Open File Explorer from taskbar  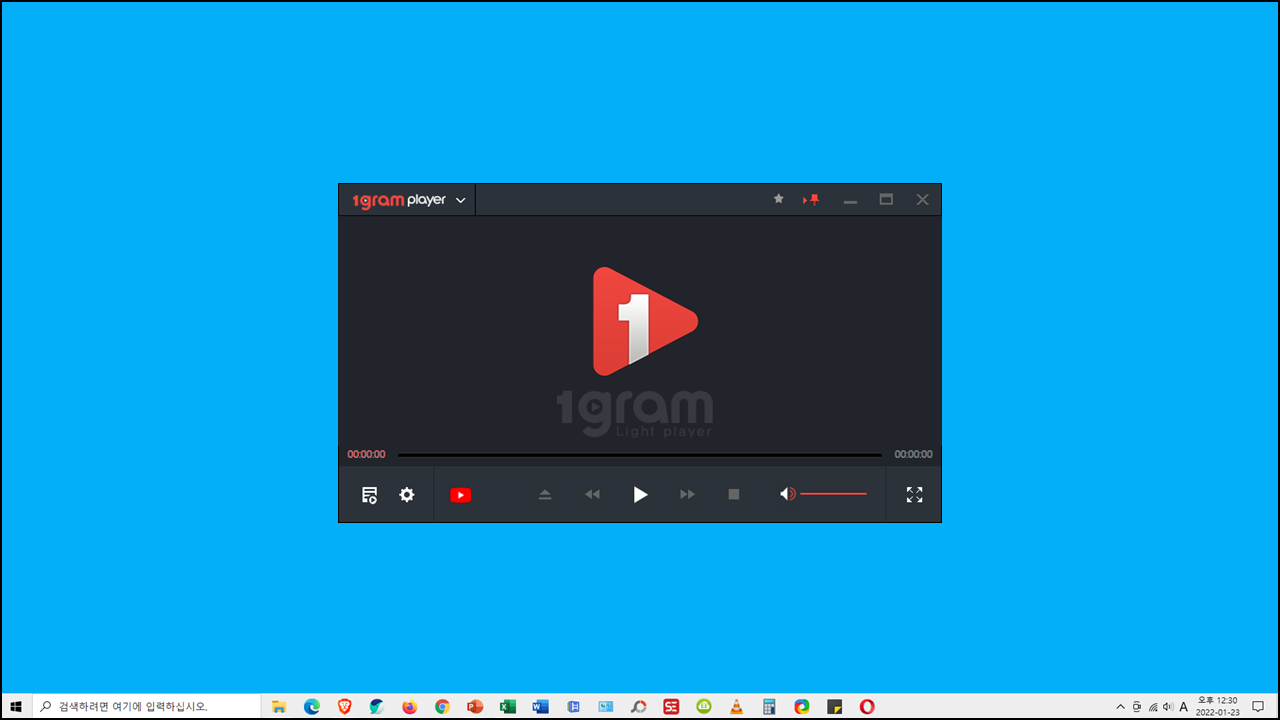tap(279, 706)
